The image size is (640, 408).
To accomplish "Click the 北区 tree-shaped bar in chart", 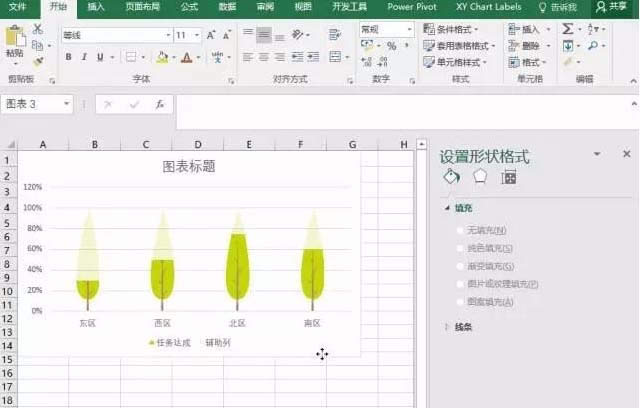I will tap(237, 265).
